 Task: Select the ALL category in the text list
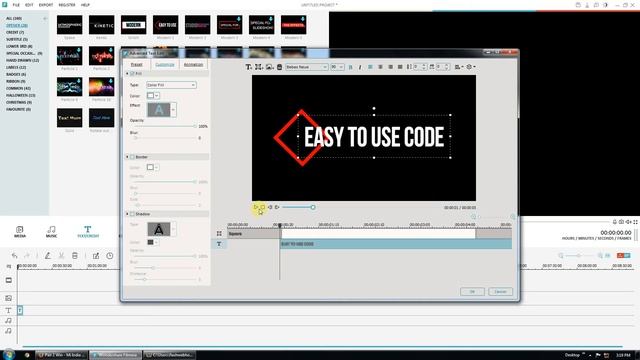(14, 18)
